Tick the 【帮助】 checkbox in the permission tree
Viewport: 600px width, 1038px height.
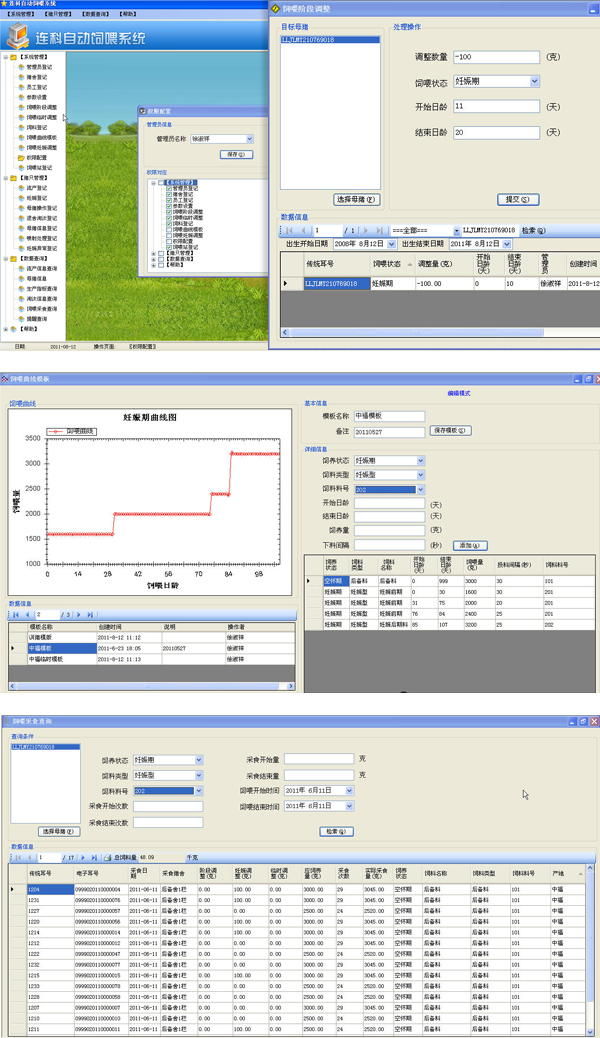tap(161, 264)
